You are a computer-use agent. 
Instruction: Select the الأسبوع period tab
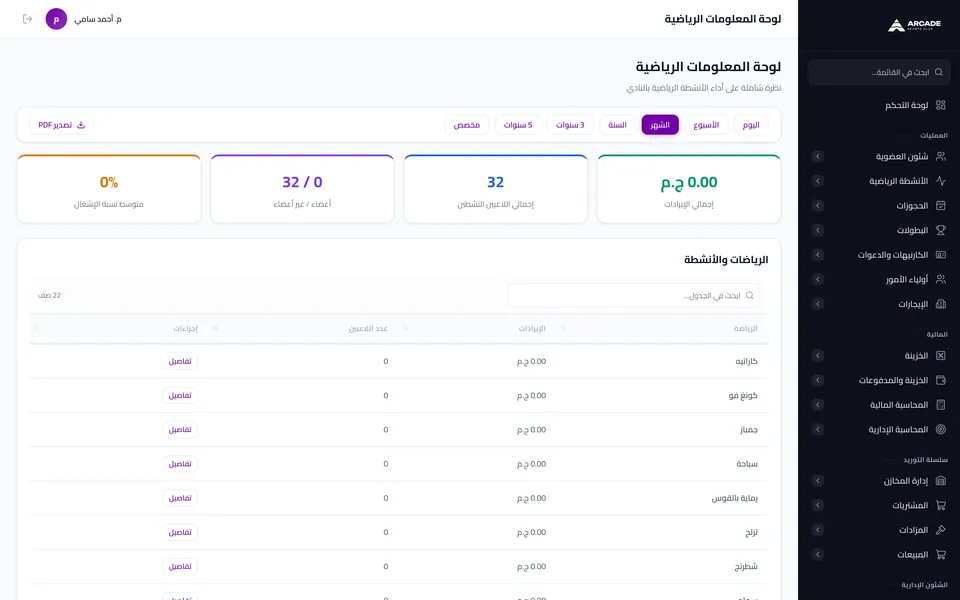(x=706, y=125)
